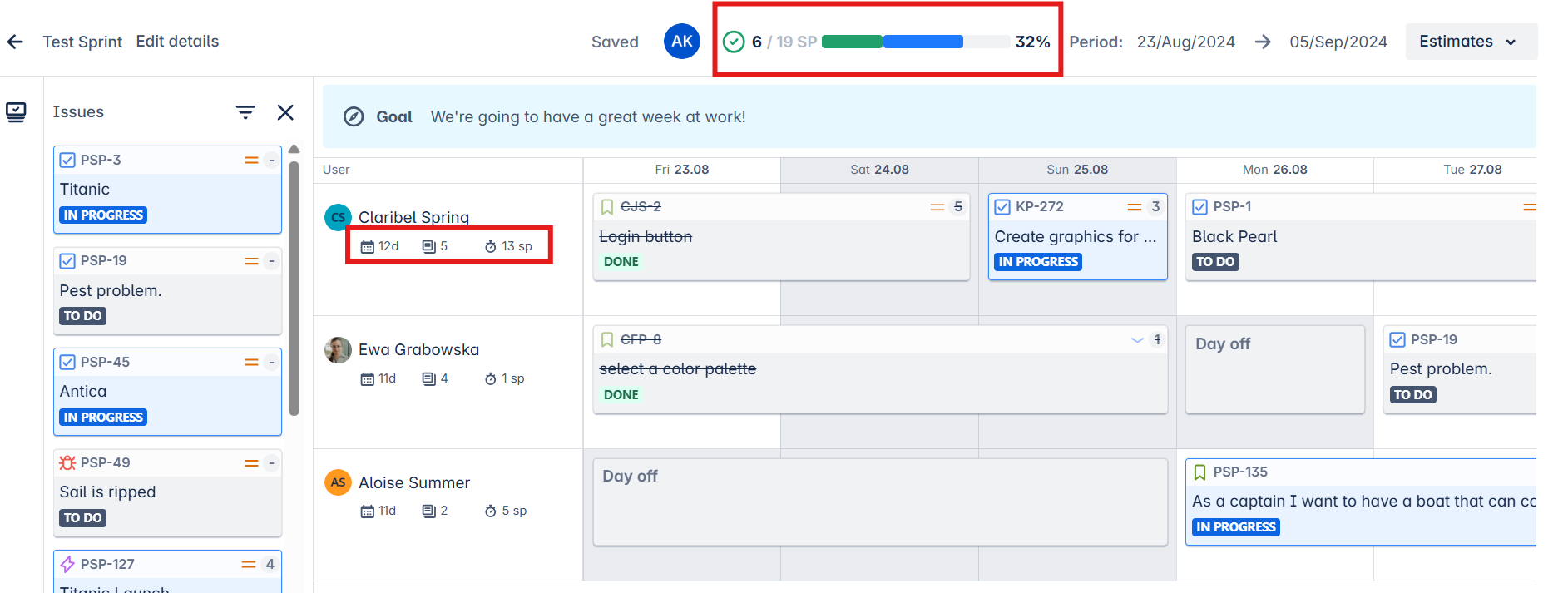Select the Fri 23.08 column header
The width and height of the screenshot is (1568, 593).
(682, 170)
